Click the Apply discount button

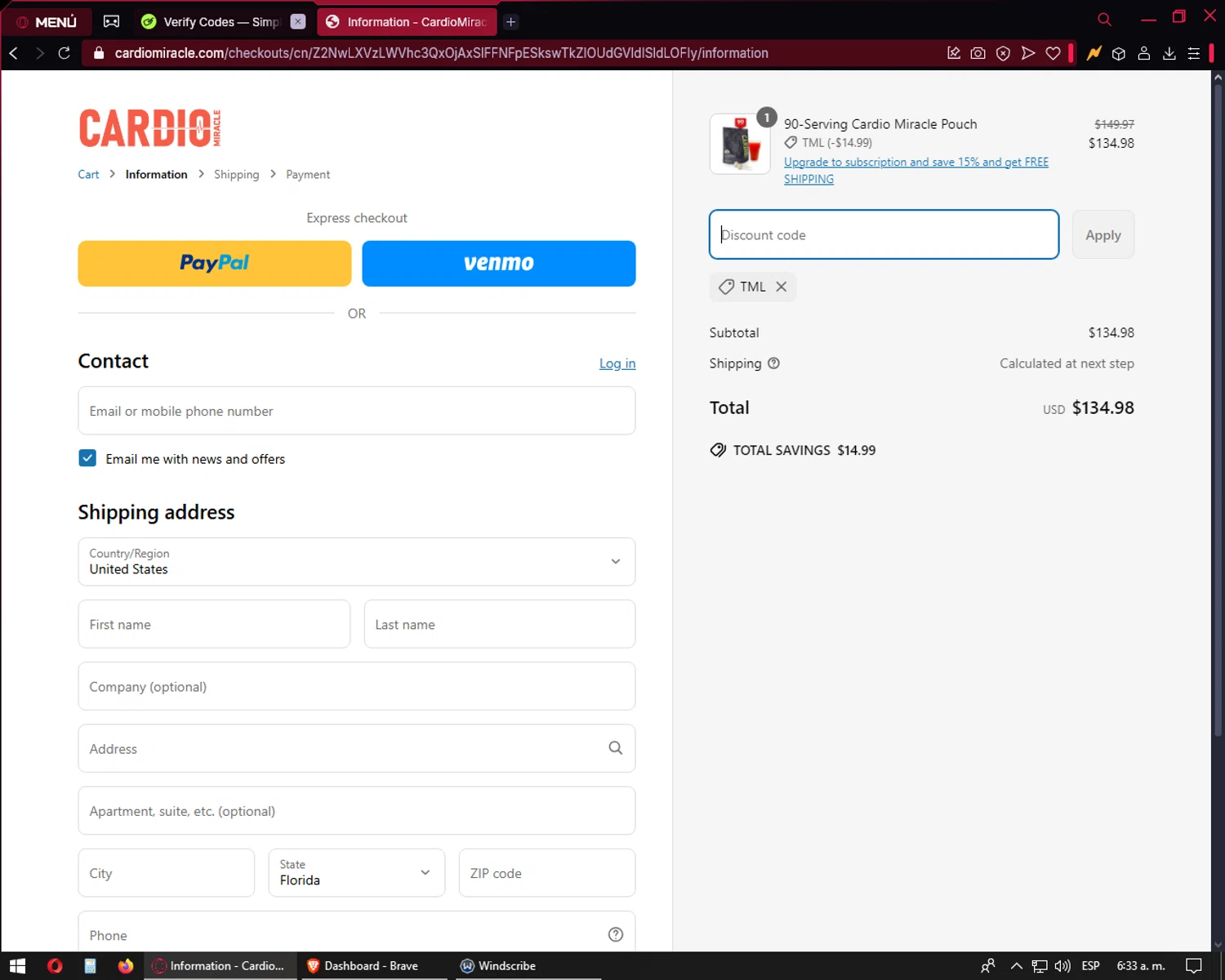click(x=1103, y=234)
